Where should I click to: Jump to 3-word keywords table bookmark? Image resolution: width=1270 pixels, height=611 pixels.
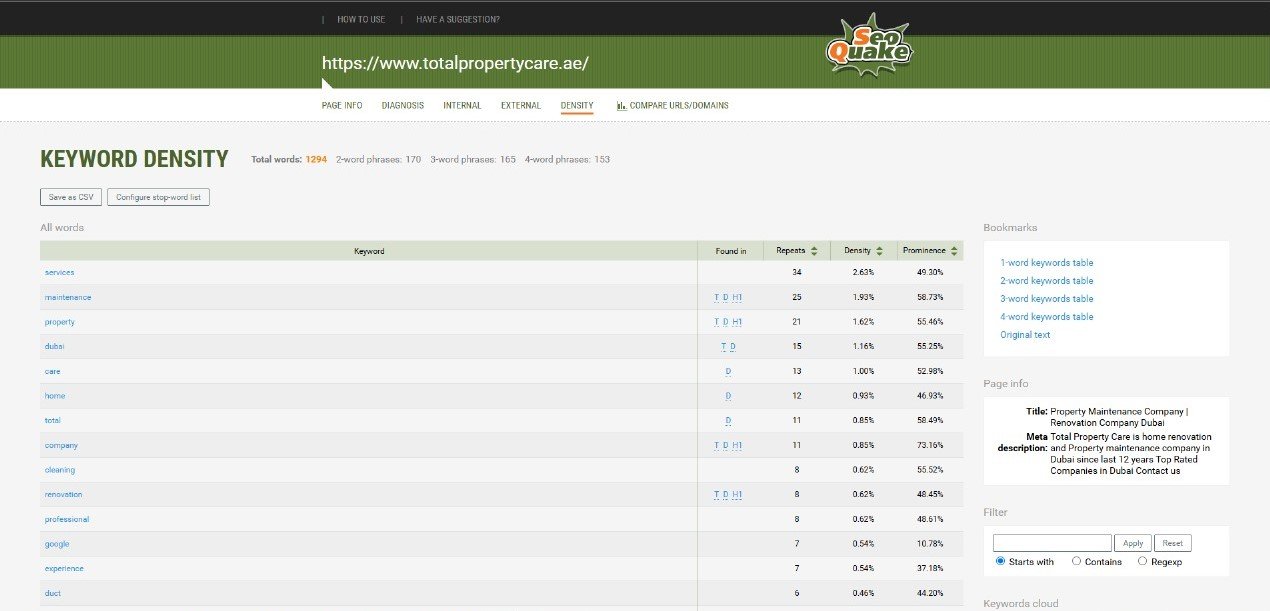[1047, 299]
